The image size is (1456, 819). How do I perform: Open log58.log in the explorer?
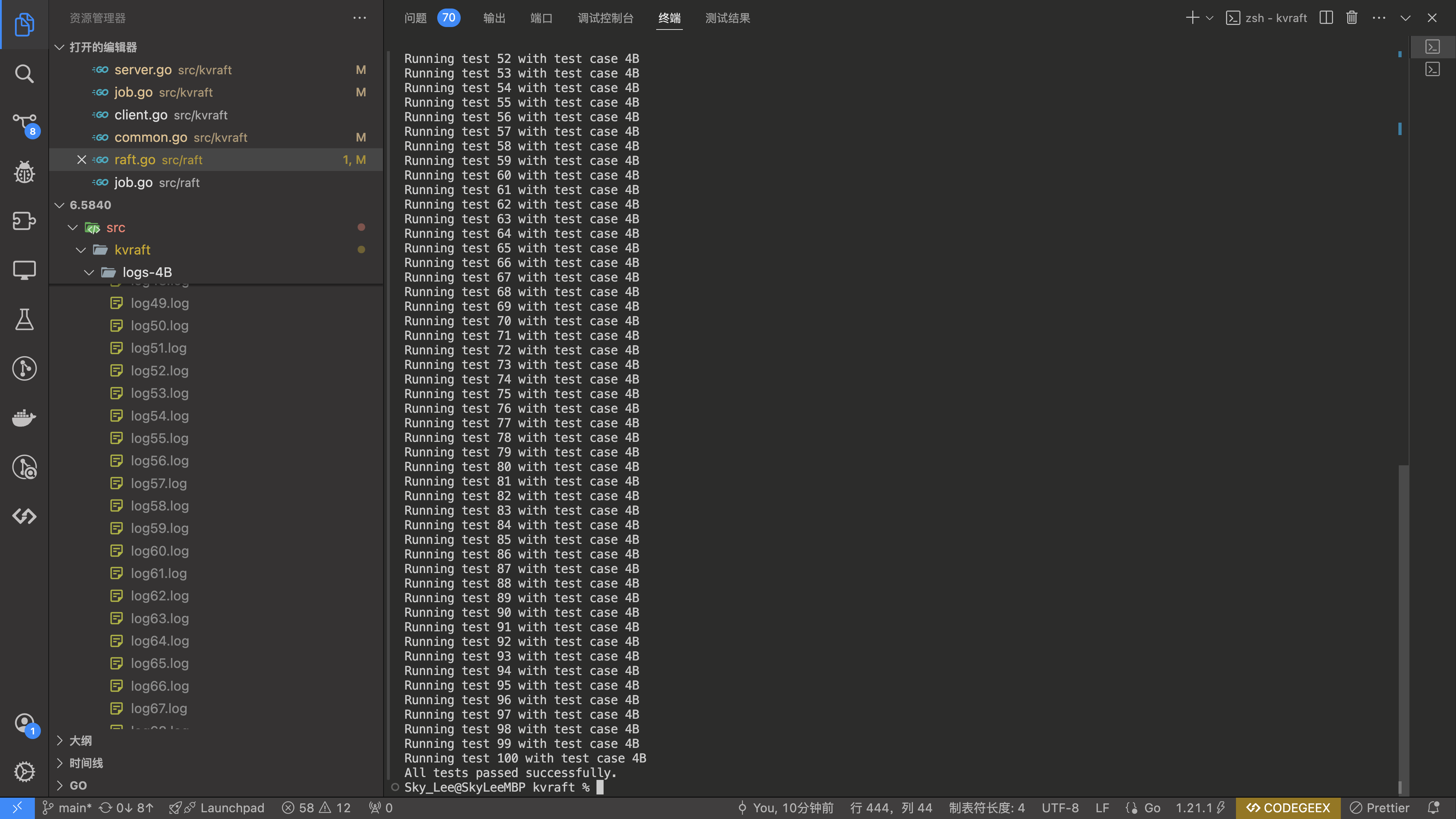(159, 506)
